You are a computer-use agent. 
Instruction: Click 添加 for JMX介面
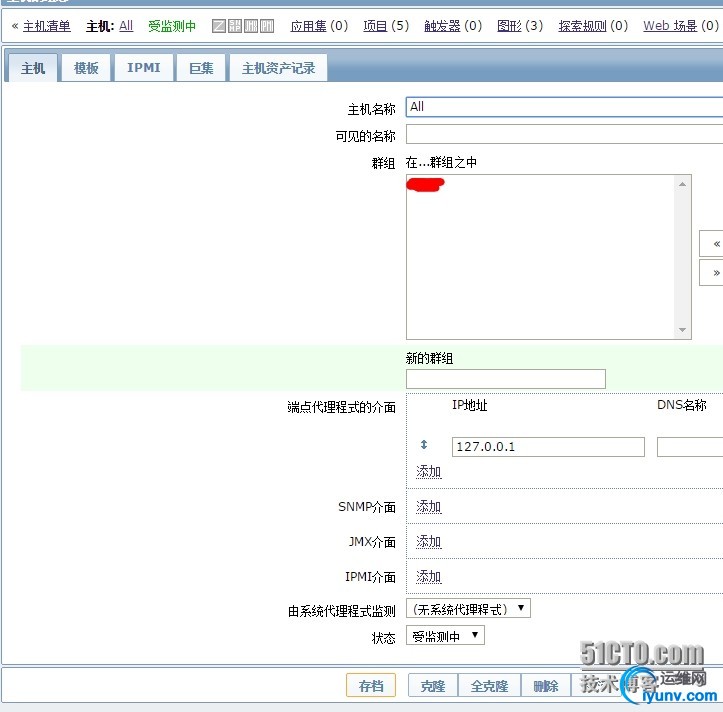429,541
